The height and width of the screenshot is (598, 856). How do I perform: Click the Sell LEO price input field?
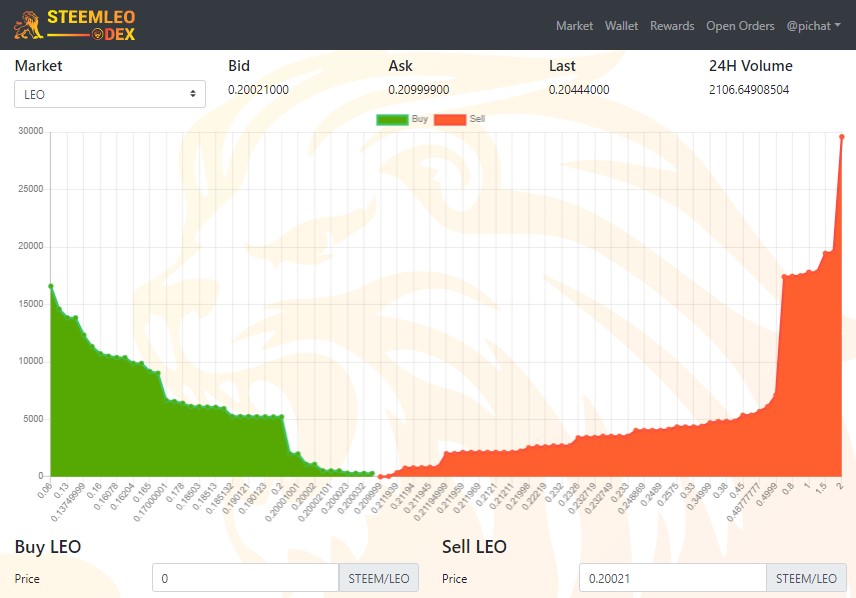point(673,578)
